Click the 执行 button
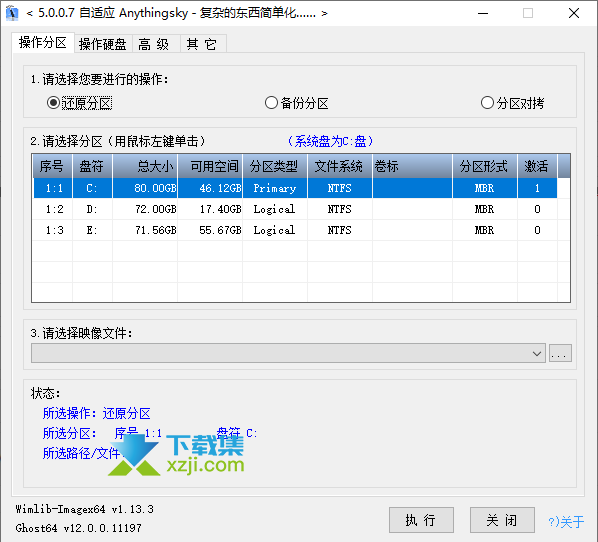The height and width of the screenshot is (542, 598). coord(421,520)
